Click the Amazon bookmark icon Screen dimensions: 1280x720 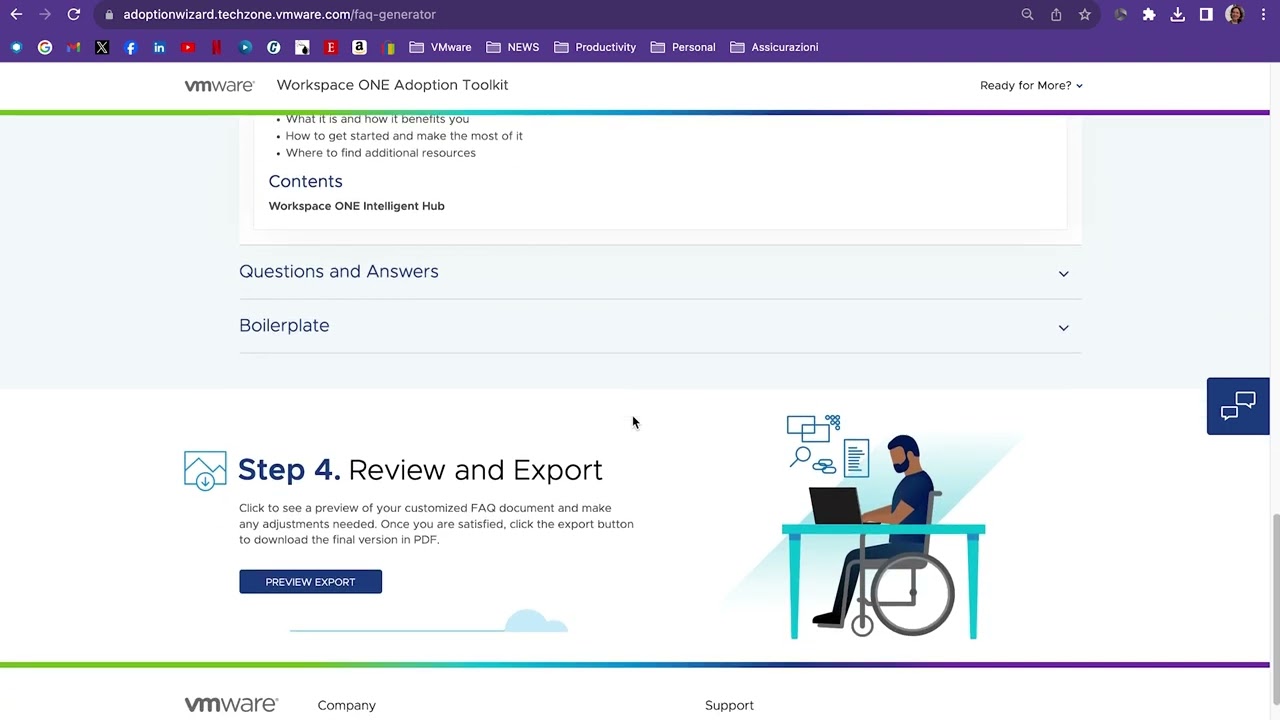359,47
